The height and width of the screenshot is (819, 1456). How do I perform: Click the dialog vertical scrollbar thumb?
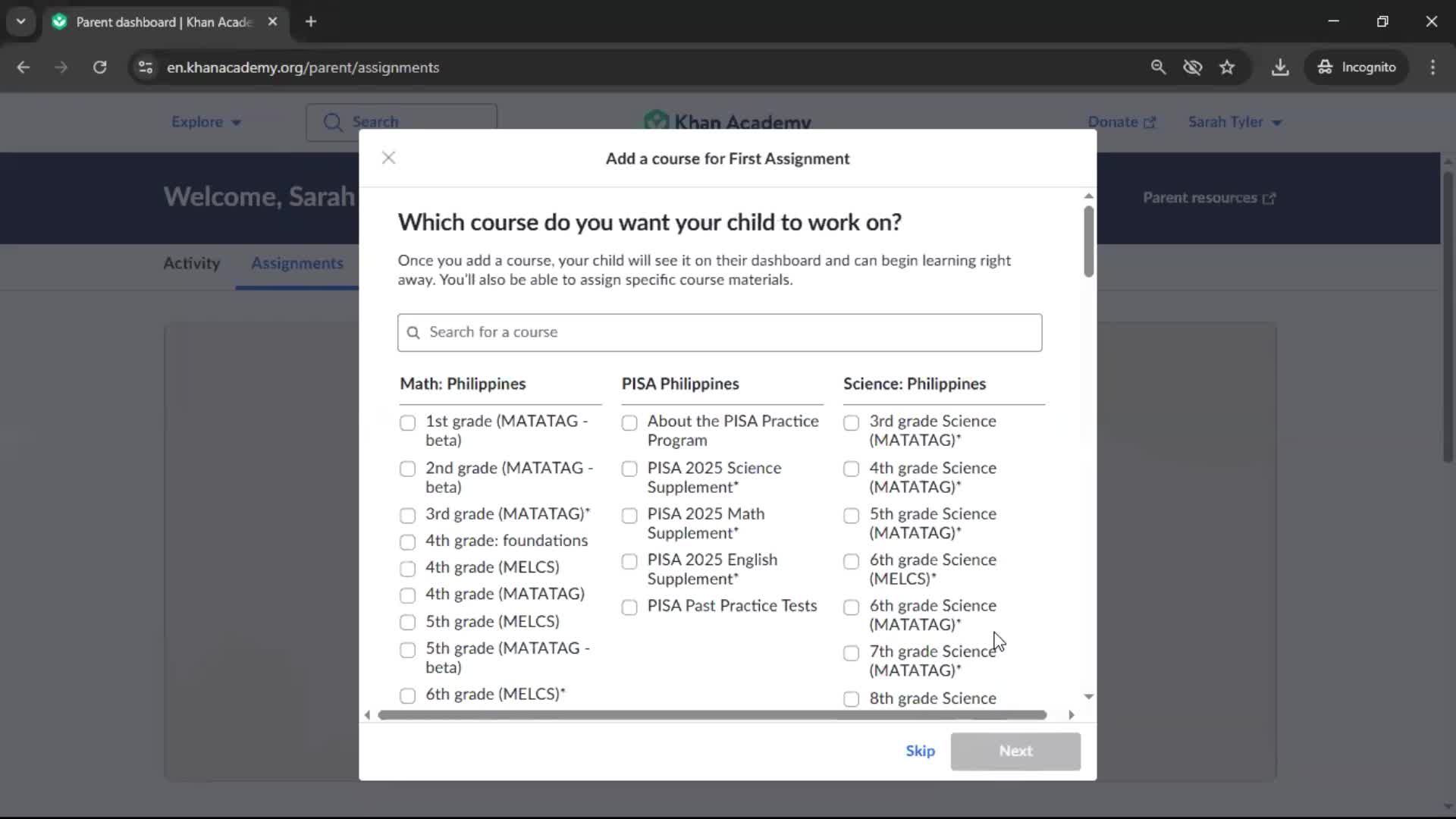1089,241
